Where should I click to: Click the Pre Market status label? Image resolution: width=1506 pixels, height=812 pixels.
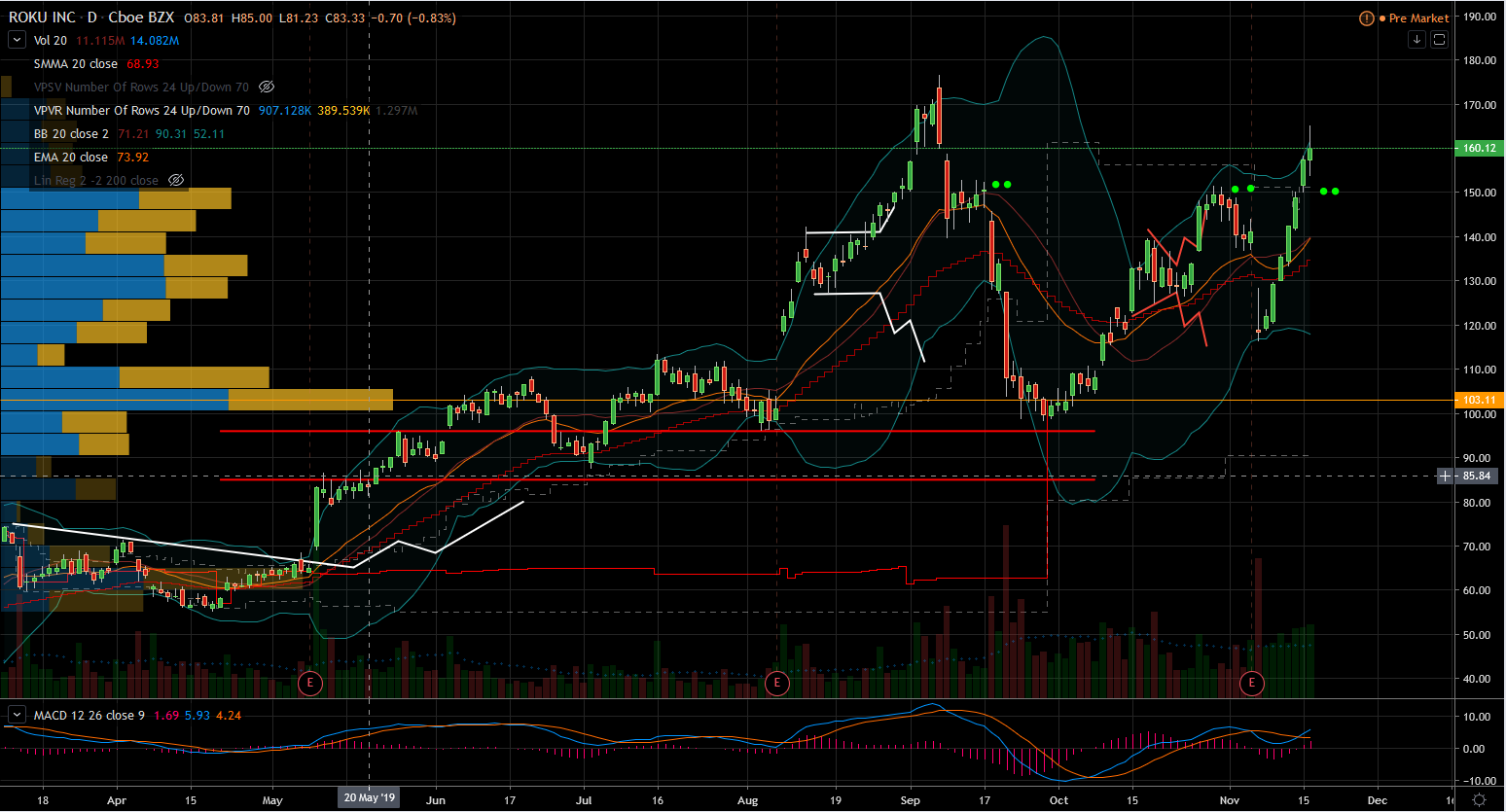1418,18
